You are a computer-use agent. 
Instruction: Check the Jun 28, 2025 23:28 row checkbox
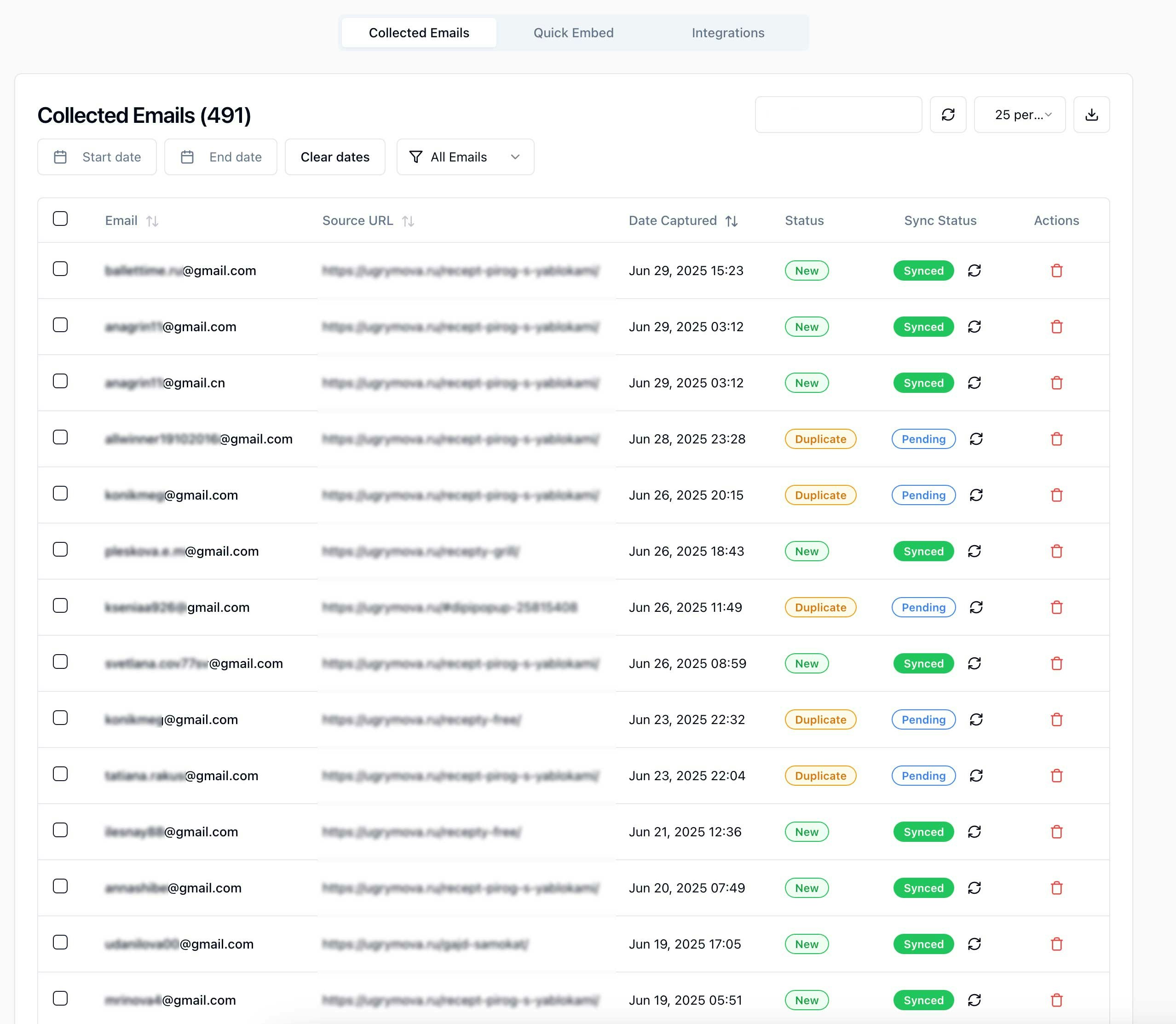coord(60,437)
